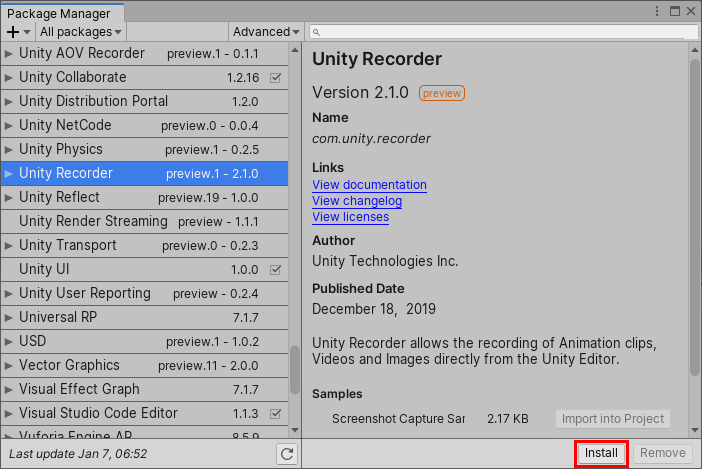This screenshot has width=702, height=469.
Task: Open the View documentation link
Action: coord(369,185)
